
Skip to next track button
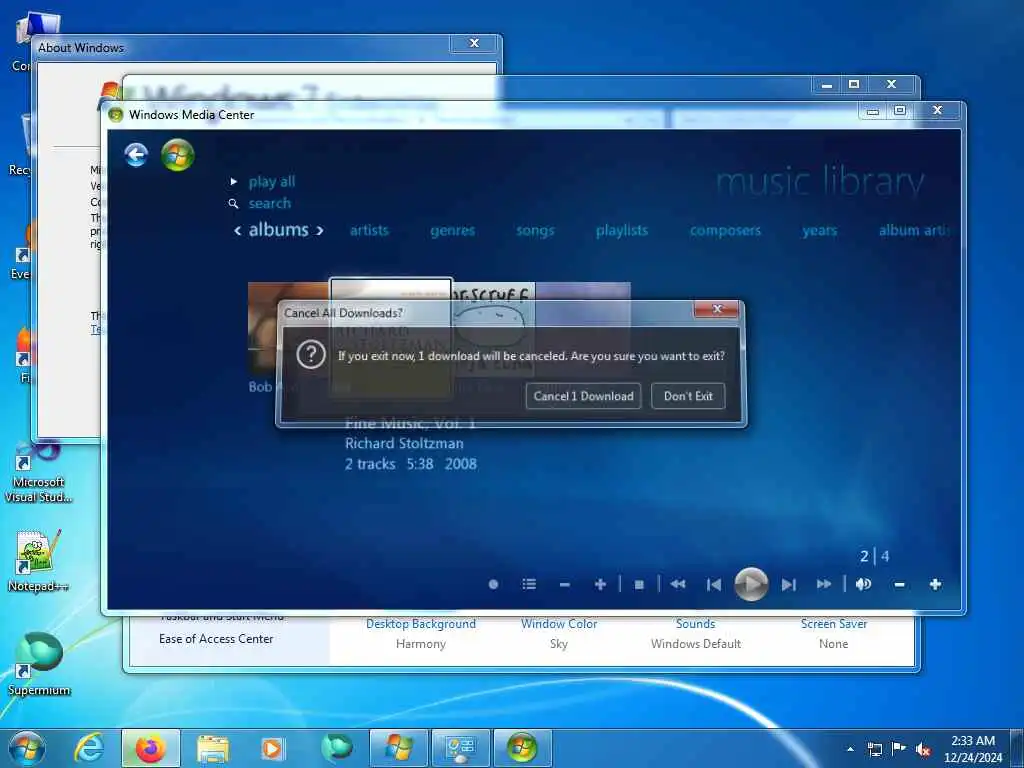click(789, 584)
